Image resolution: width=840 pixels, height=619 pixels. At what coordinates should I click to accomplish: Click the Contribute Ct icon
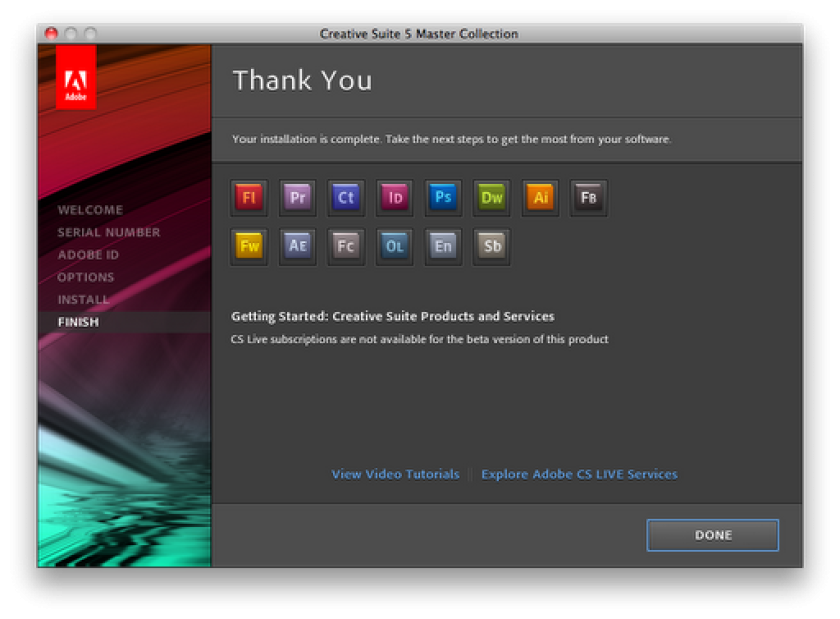[346, 198]
